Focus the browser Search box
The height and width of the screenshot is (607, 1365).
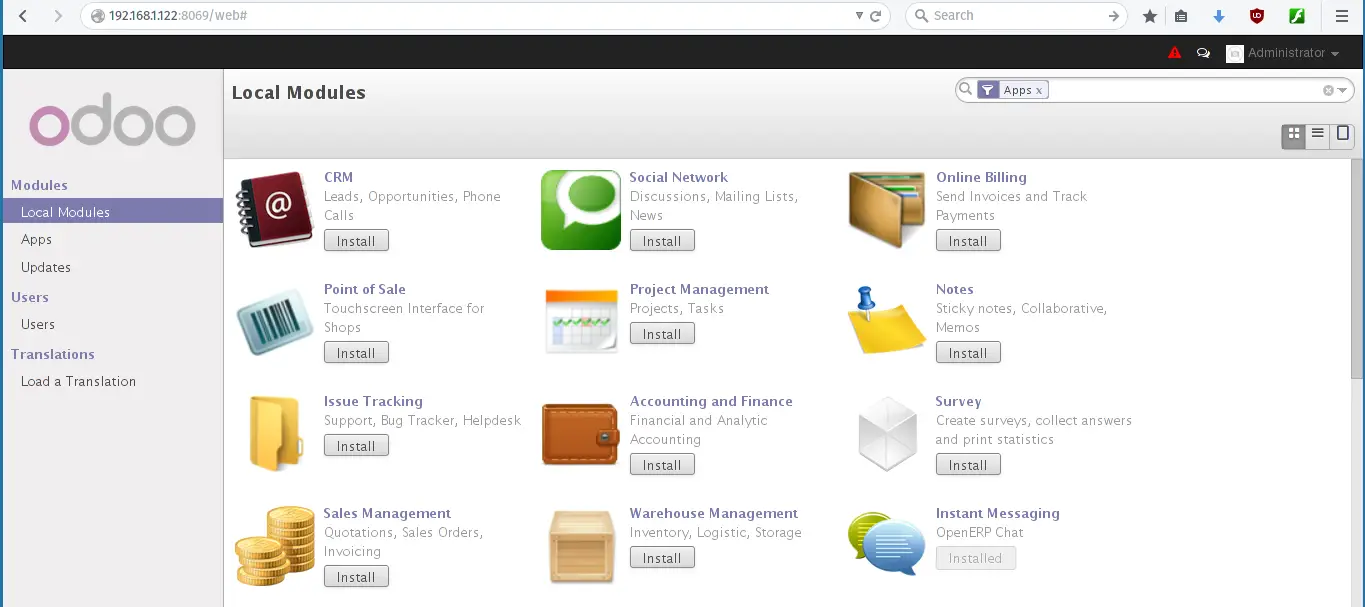pyautogui.click(x=1017, y=16)
